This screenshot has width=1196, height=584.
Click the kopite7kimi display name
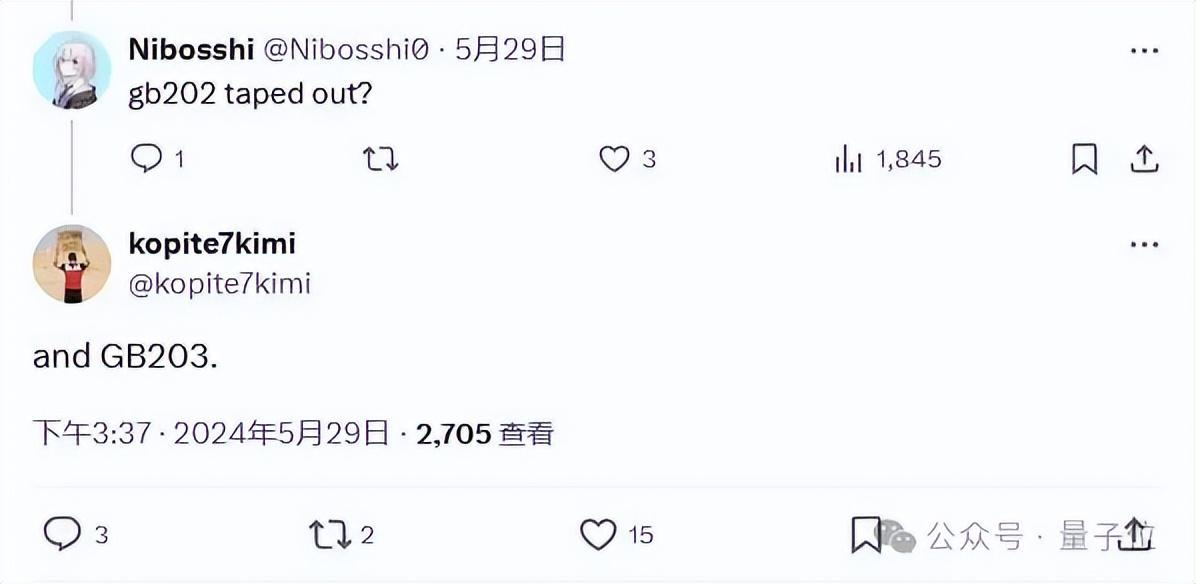pos(212,243)
